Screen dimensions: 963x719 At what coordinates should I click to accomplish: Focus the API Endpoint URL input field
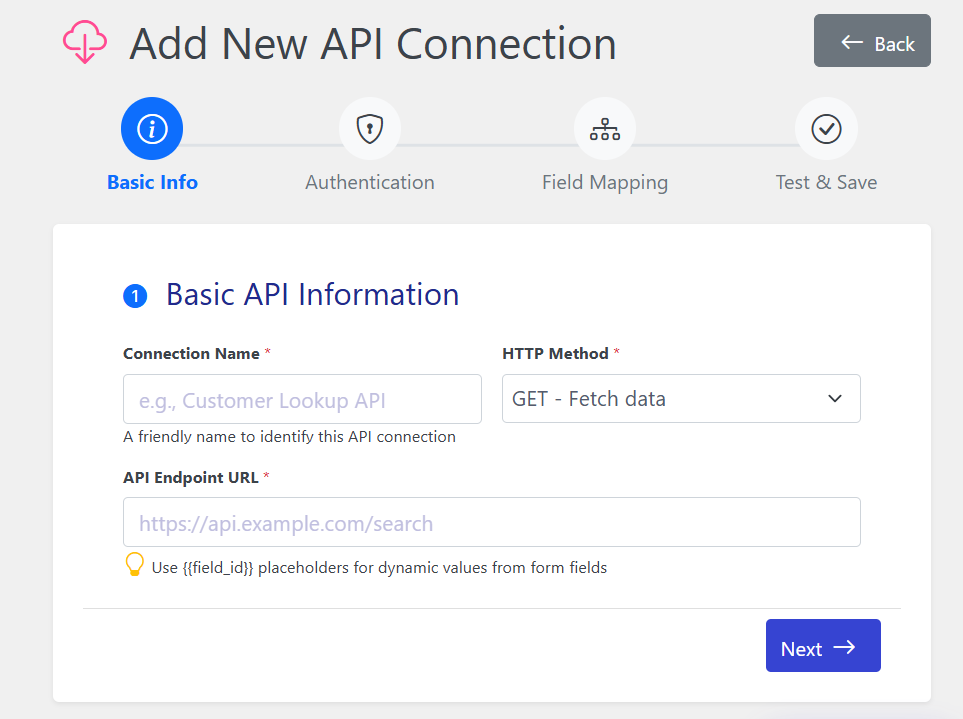(x=492, y=522)
